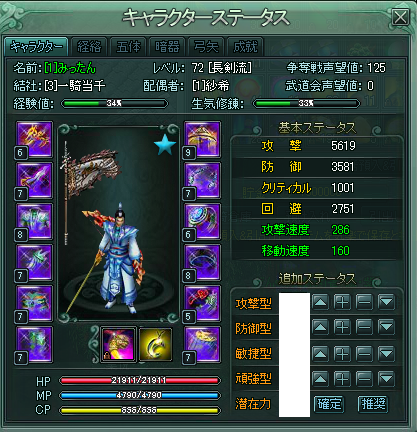
Task: Switch to the 経絡 tab
Action: click(x=89, y=47)
